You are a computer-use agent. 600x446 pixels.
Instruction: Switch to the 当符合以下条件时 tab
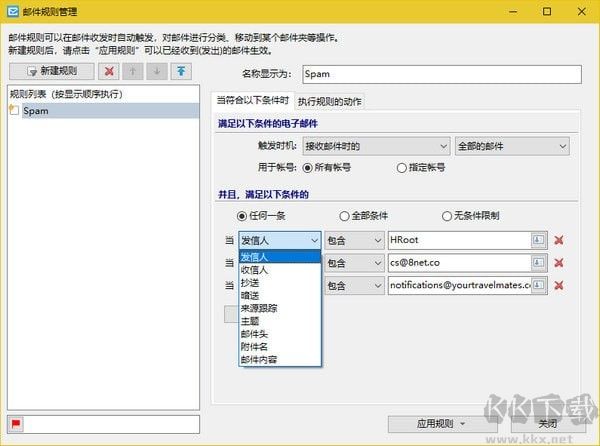pyautogui.click(x=253, y=101)
